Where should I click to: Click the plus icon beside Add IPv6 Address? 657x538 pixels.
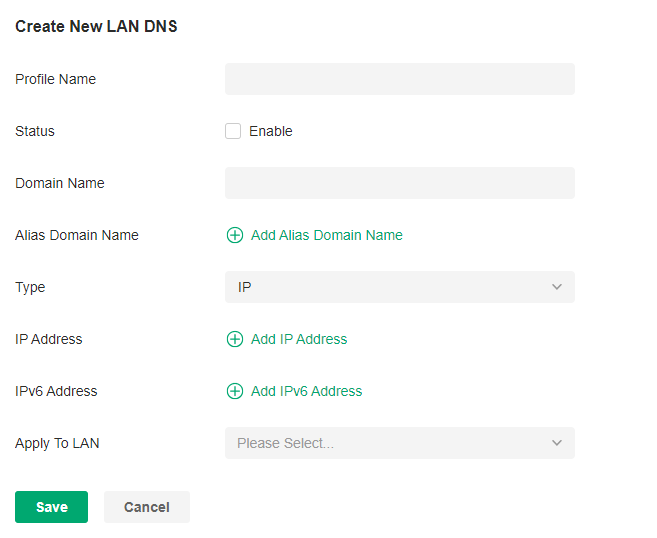pos(235,391)
